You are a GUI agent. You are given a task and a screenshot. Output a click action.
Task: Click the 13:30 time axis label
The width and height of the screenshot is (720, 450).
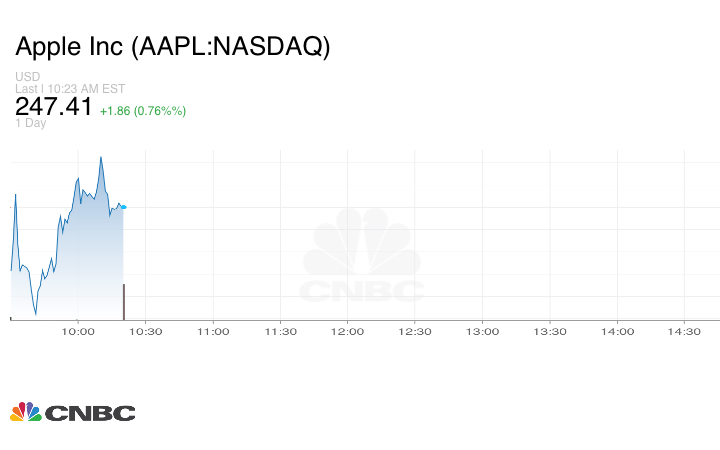coord(550,331)
